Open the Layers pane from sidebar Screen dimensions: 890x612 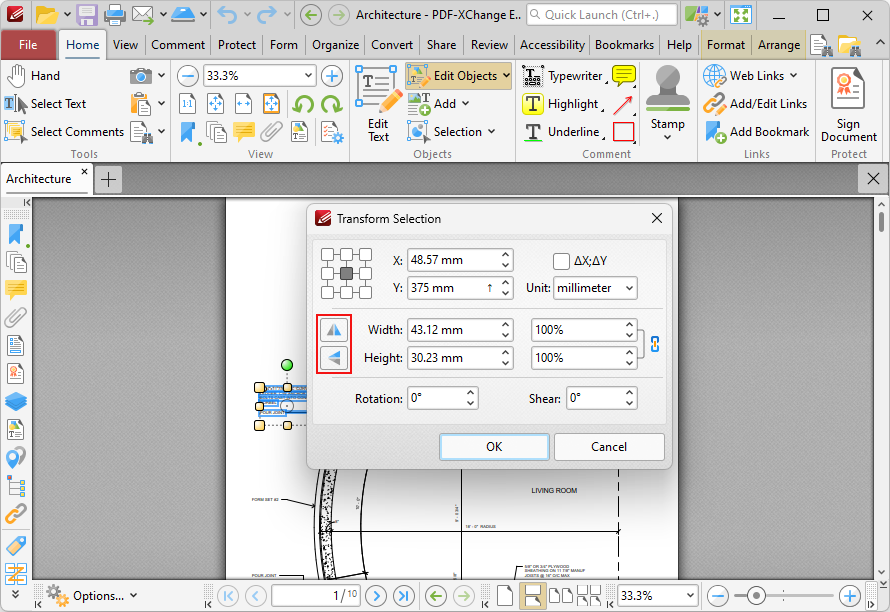click(x=16, y=401)
